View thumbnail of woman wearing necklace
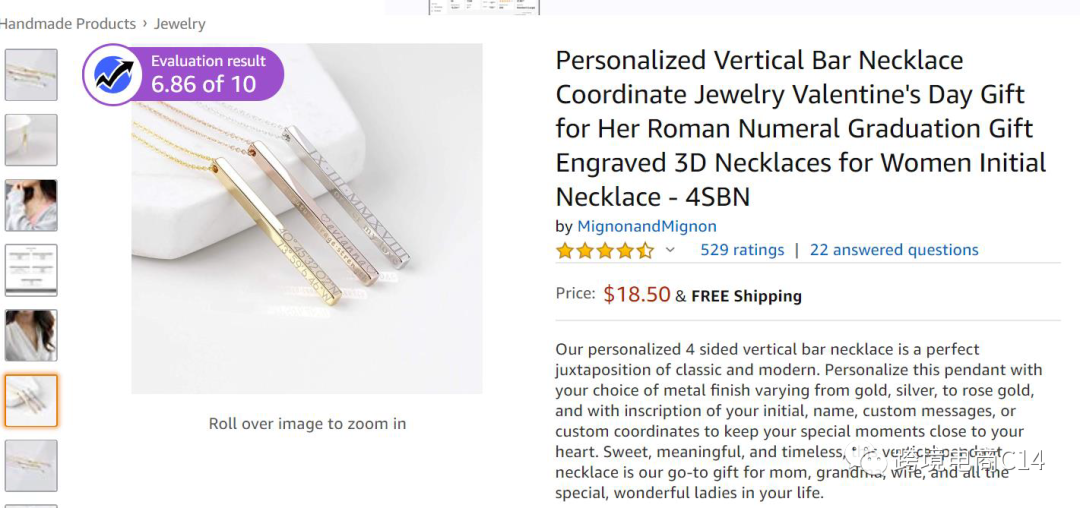1080x508 pixels. [x=31, y=205]
